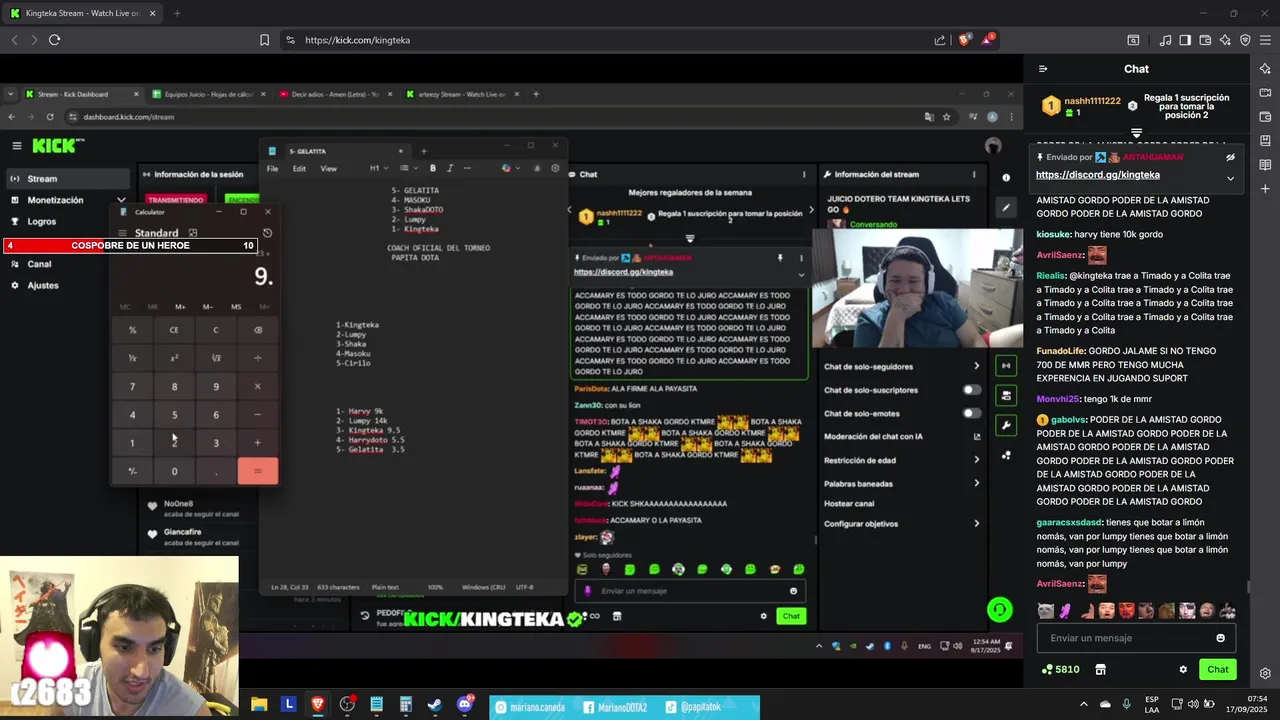Open Discord from the taskbar

coord(464,704)
